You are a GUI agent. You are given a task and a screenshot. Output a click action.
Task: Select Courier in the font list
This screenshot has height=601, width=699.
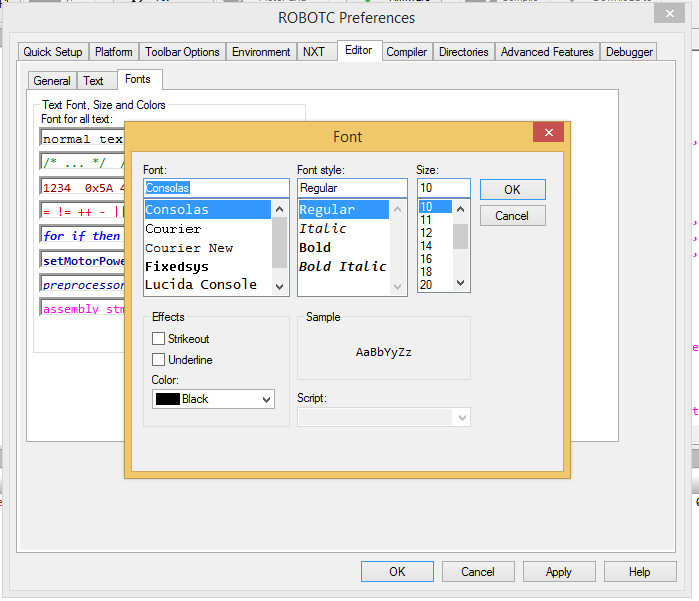pos(207,229)
